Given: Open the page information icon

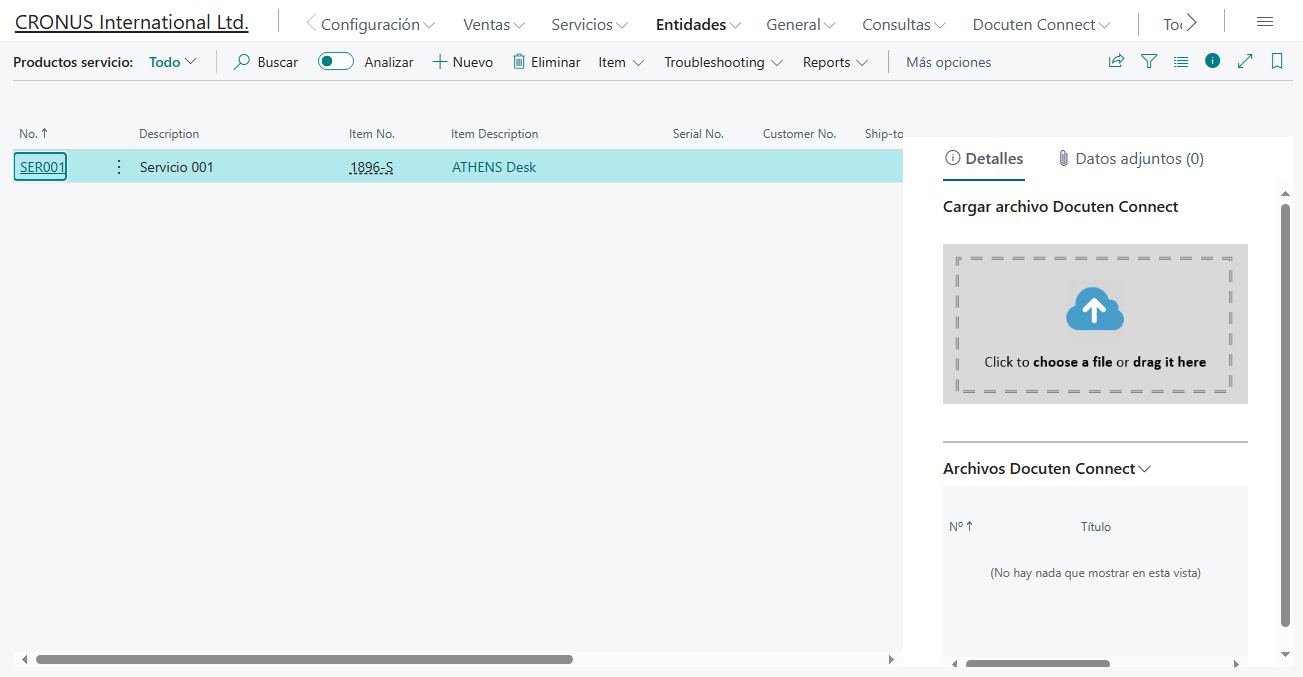Looking at the screenshot, I should click(1212, 61).
